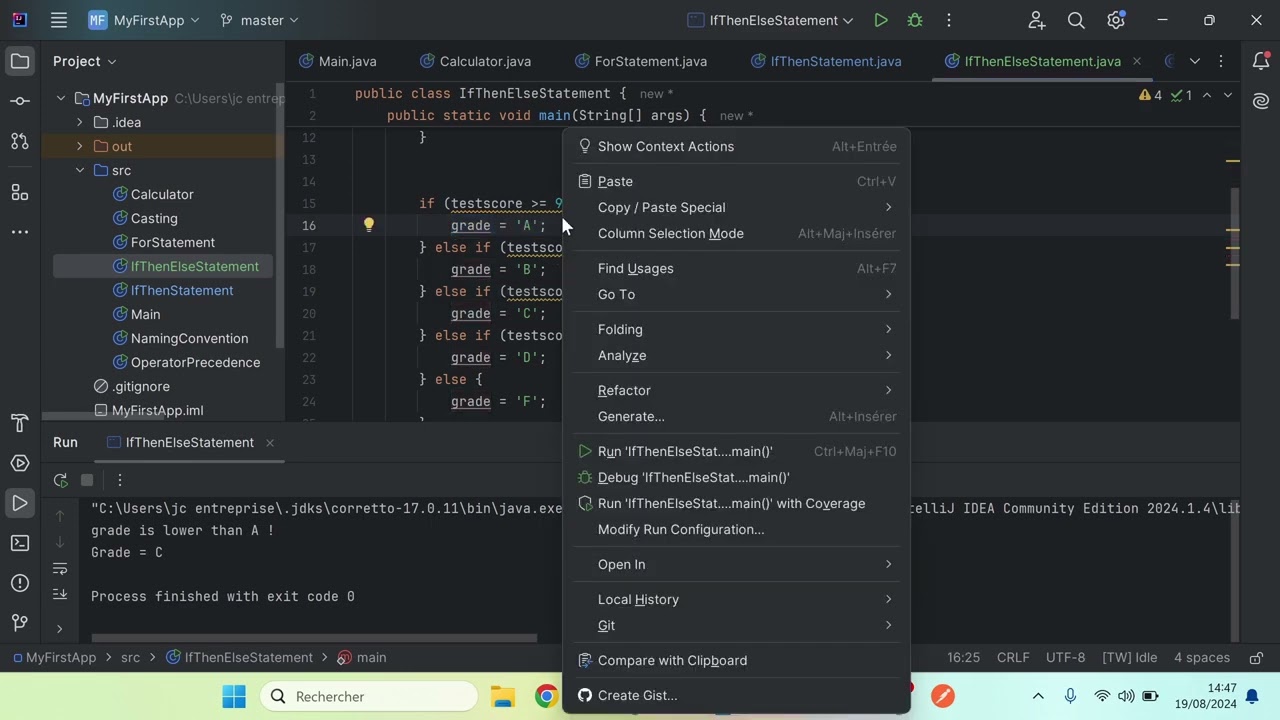Open IDE settings gear icon
The width and height of the screenshot is (1280, 720).
(1116, 20)
